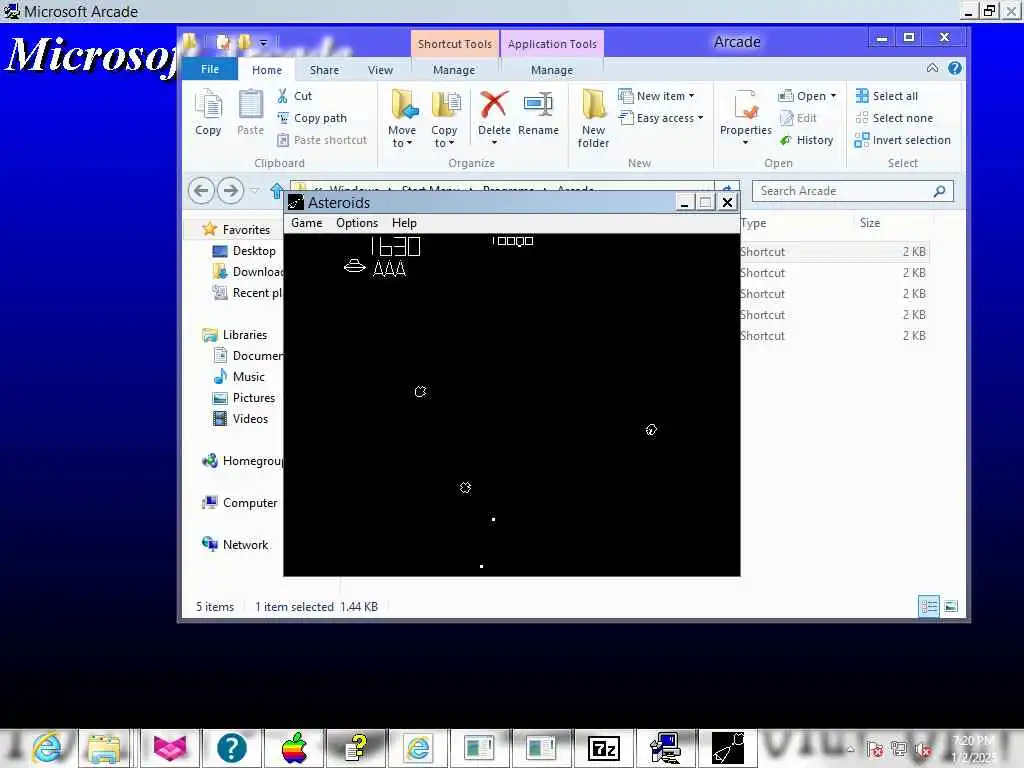
Task: Click the blue Help question mark icon
Action: (x=955, y=68)
